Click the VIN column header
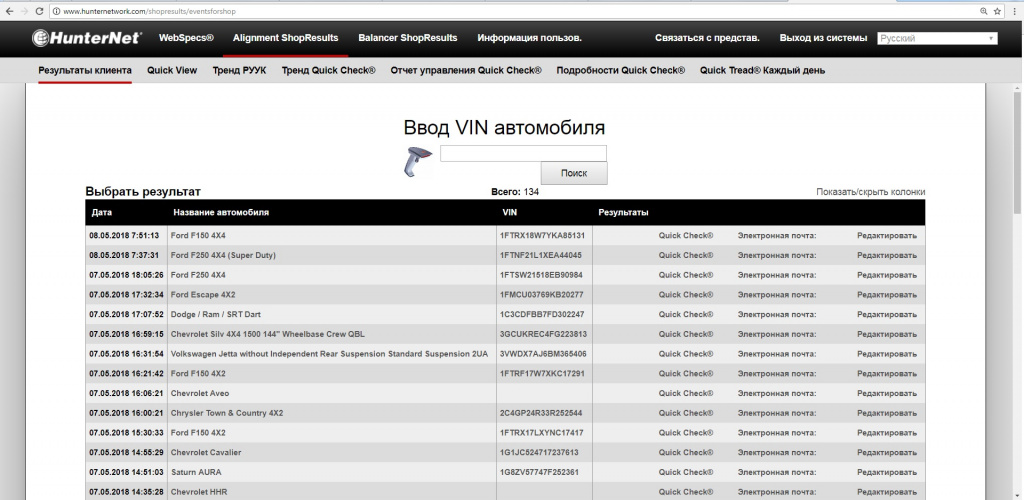Viewport: 1024px width, 500px height. [x=510, y=213]
